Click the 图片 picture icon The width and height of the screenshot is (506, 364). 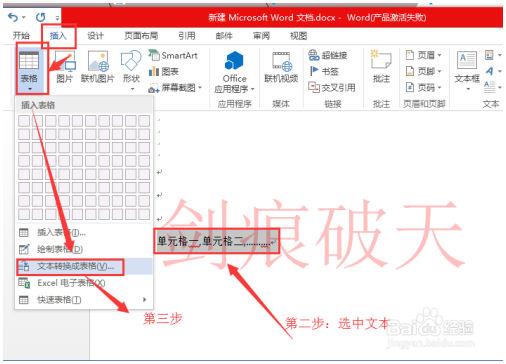tap(65, 61)
